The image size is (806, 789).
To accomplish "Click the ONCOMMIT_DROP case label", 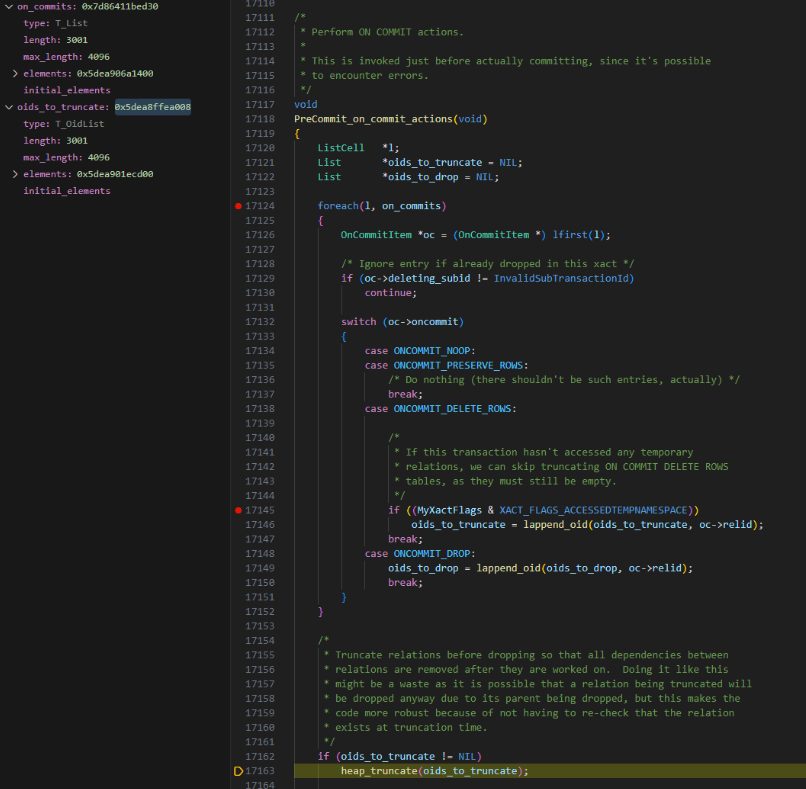I will 434,554.
